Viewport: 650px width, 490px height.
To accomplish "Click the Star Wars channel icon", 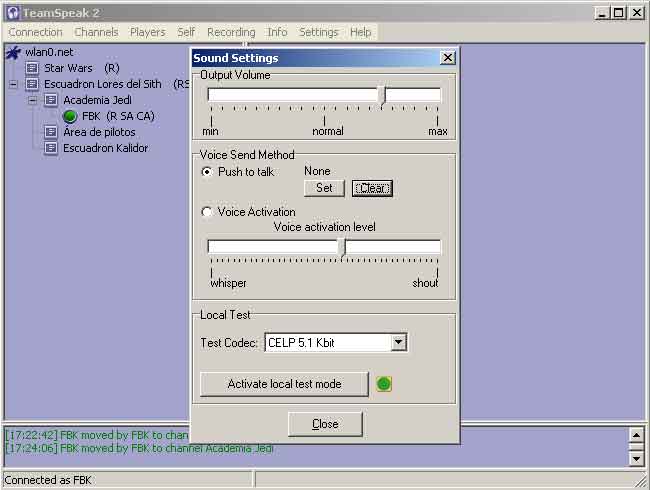I will (x=32, y=68).
